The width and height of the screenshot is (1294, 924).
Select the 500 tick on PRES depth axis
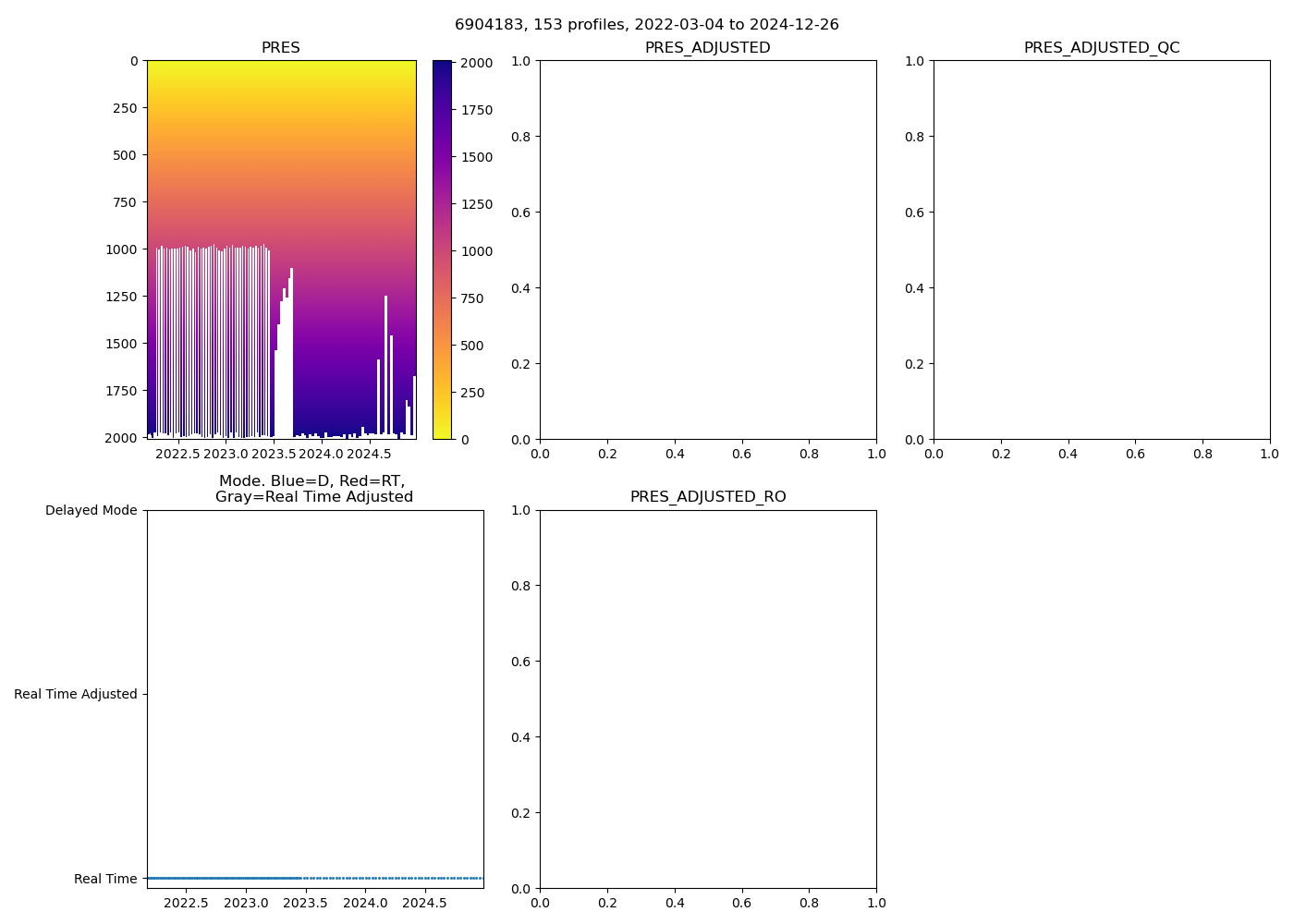click(125, 155)
